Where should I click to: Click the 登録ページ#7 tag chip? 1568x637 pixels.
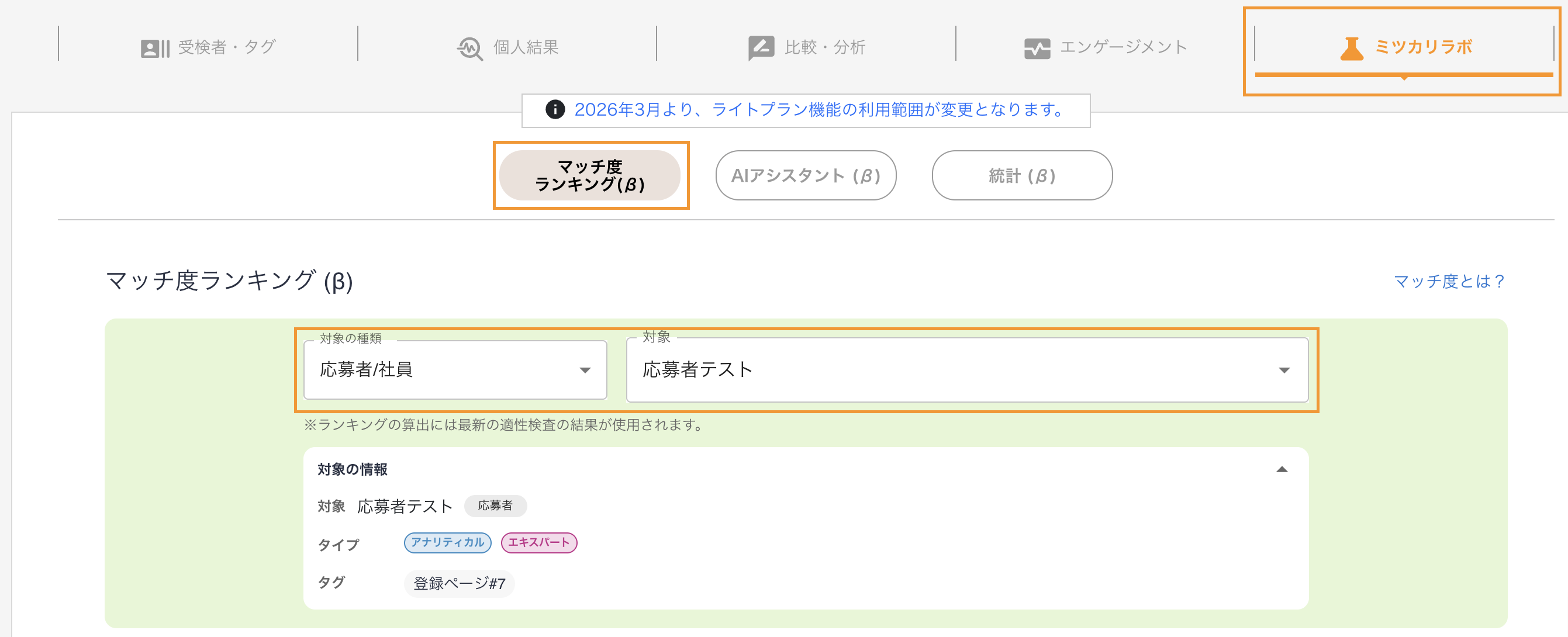pyautogui.click(x=459, y=583)
